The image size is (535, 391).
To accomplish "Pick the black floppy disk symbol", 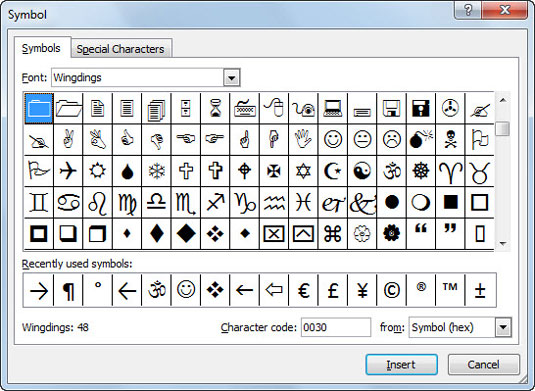I will (x=421, y=108).
